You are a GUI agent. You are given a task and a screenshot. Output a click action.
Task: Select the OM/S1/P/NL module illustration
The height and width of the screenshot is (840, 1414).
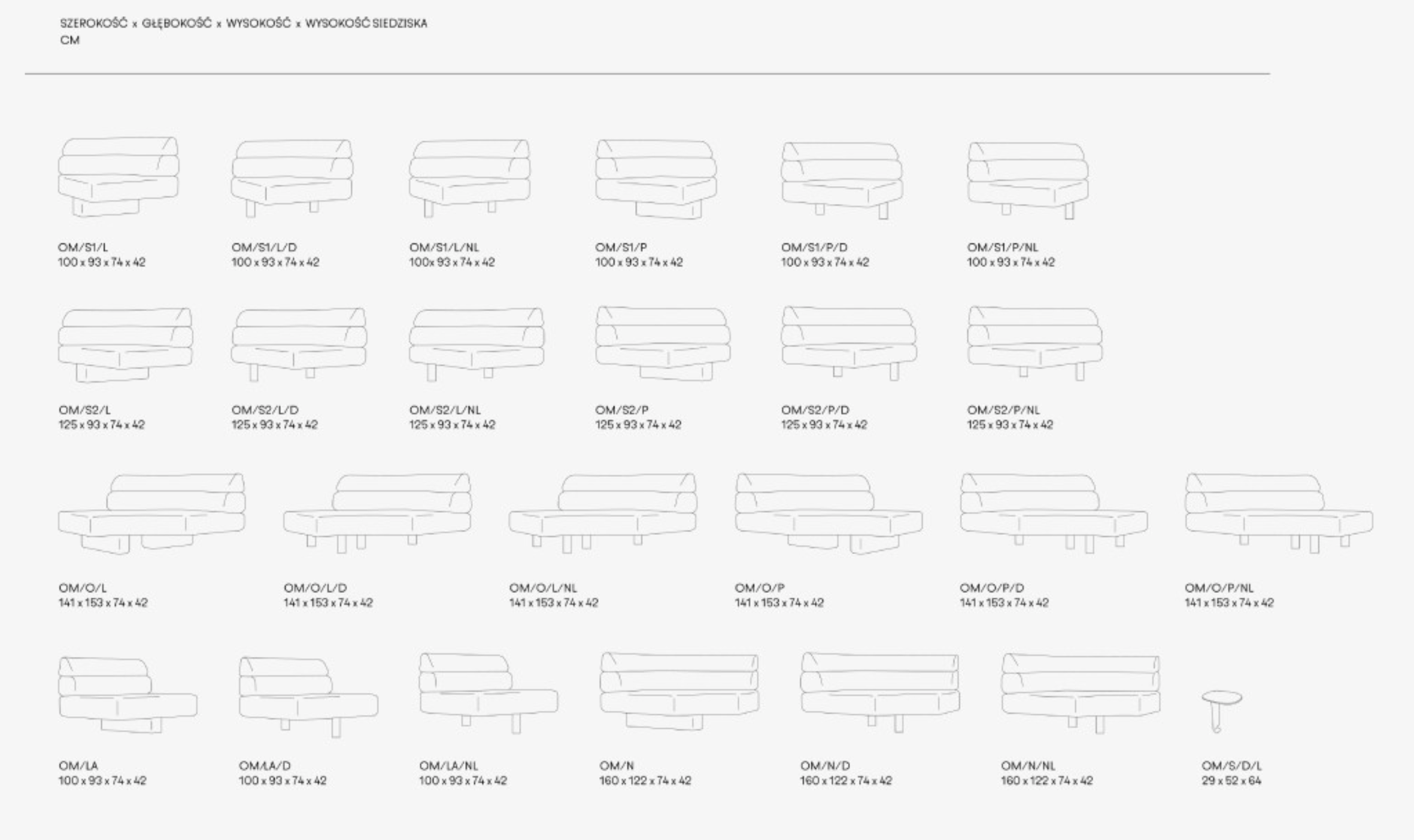pyautogui.click(x=1028, y=180)
